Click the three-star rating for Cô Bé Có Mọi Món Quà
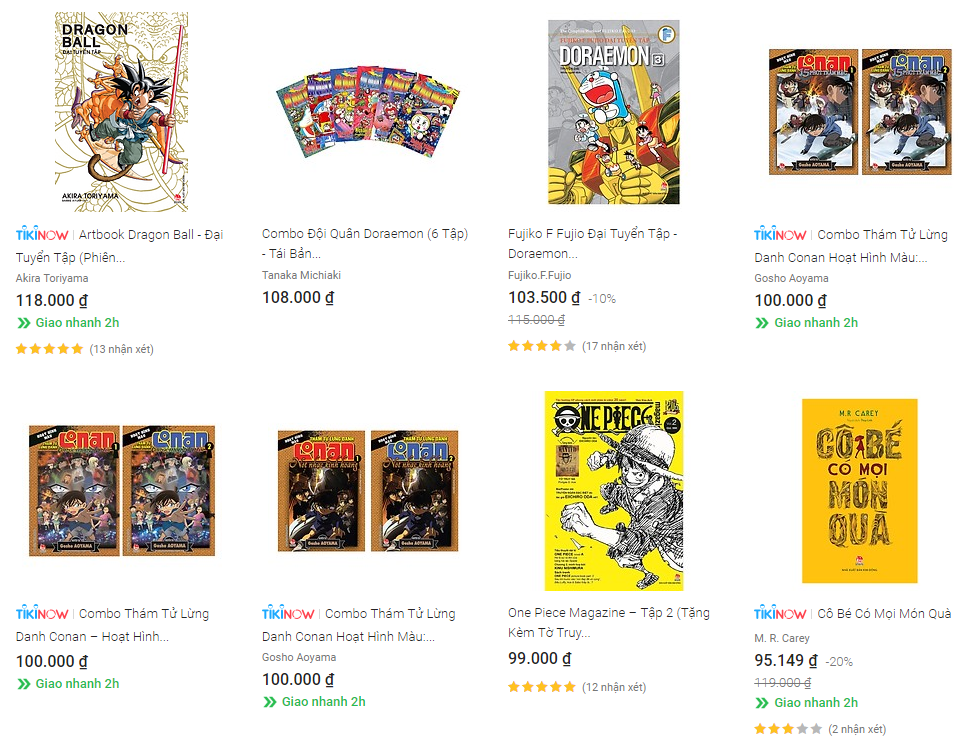 (x=787, y=729)
